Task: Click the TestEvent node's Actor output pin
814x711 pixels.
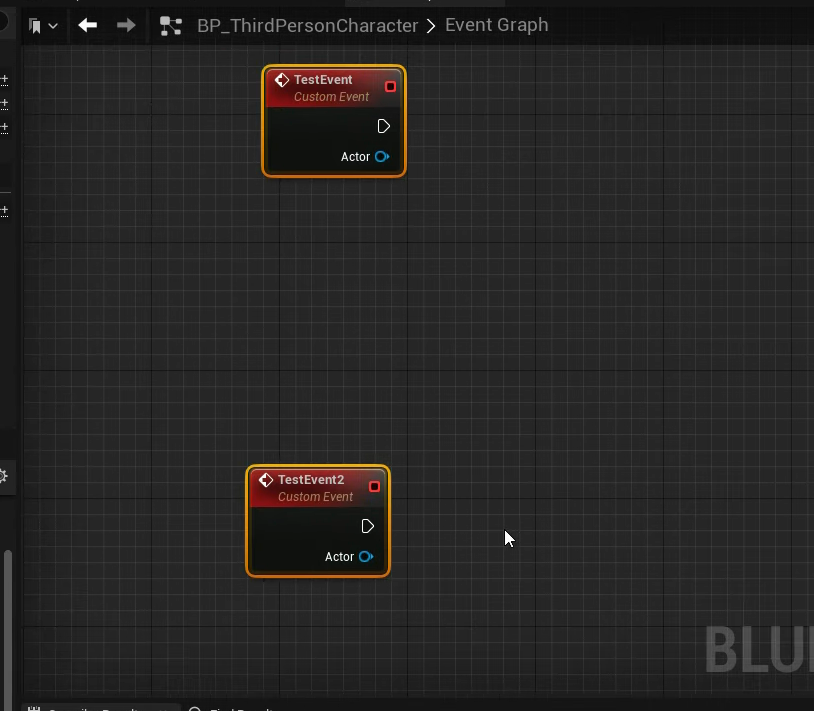Action: click(x=381, y=157)
